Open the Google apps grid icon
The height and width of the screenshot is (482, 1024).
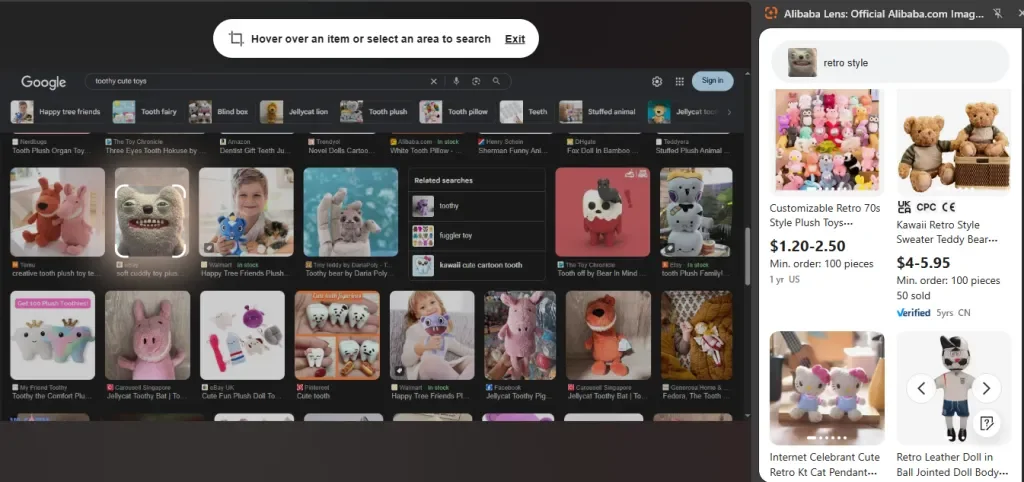coord(680,81)
